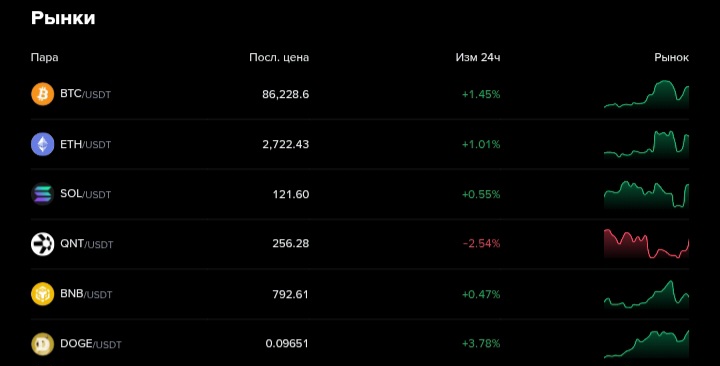Screen dimensions: 720x366
Task: Click the BNB price 792.61
Action: (290, 294)
